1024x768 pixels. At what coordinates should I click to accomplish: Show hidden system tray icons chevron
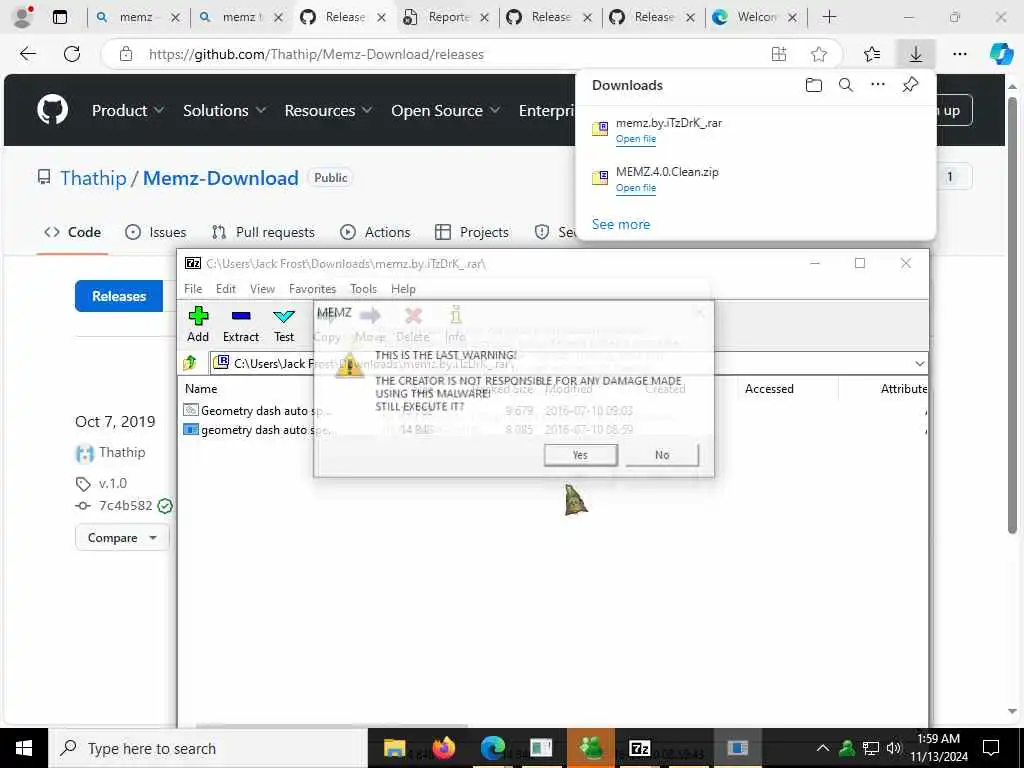(823, 748)
